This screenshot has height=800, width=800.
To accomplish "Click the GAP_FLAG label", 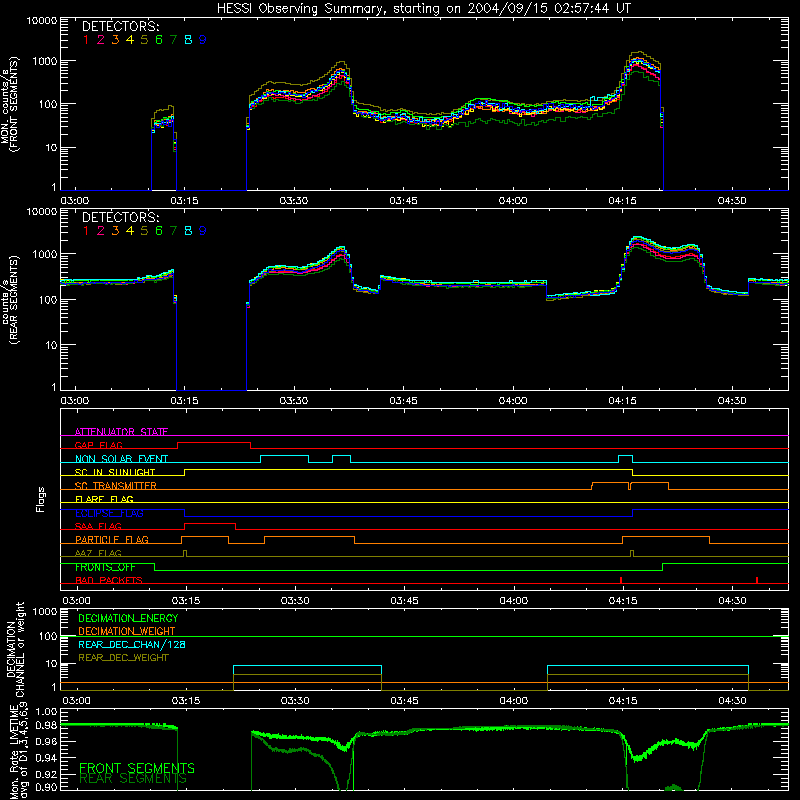I will [x=98, y=445].
